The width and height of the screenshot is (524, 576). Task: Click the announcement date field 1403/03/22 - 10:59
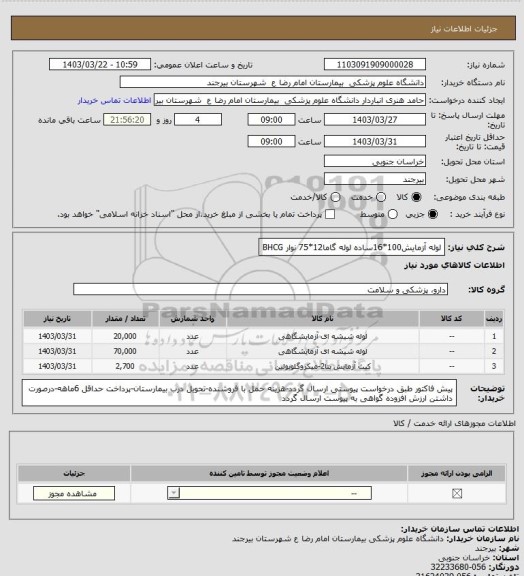100,64
